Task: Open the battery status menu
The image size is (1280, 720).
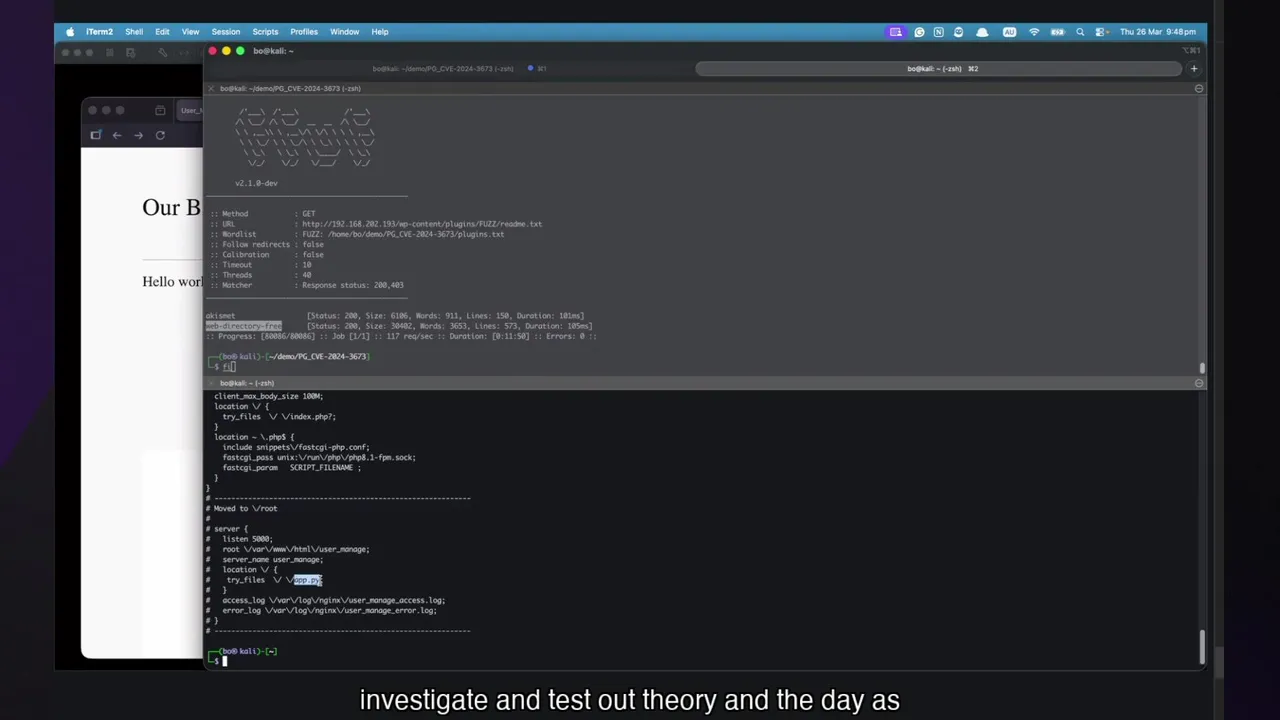Action: pyautogui.click(x=1057, y=32)
